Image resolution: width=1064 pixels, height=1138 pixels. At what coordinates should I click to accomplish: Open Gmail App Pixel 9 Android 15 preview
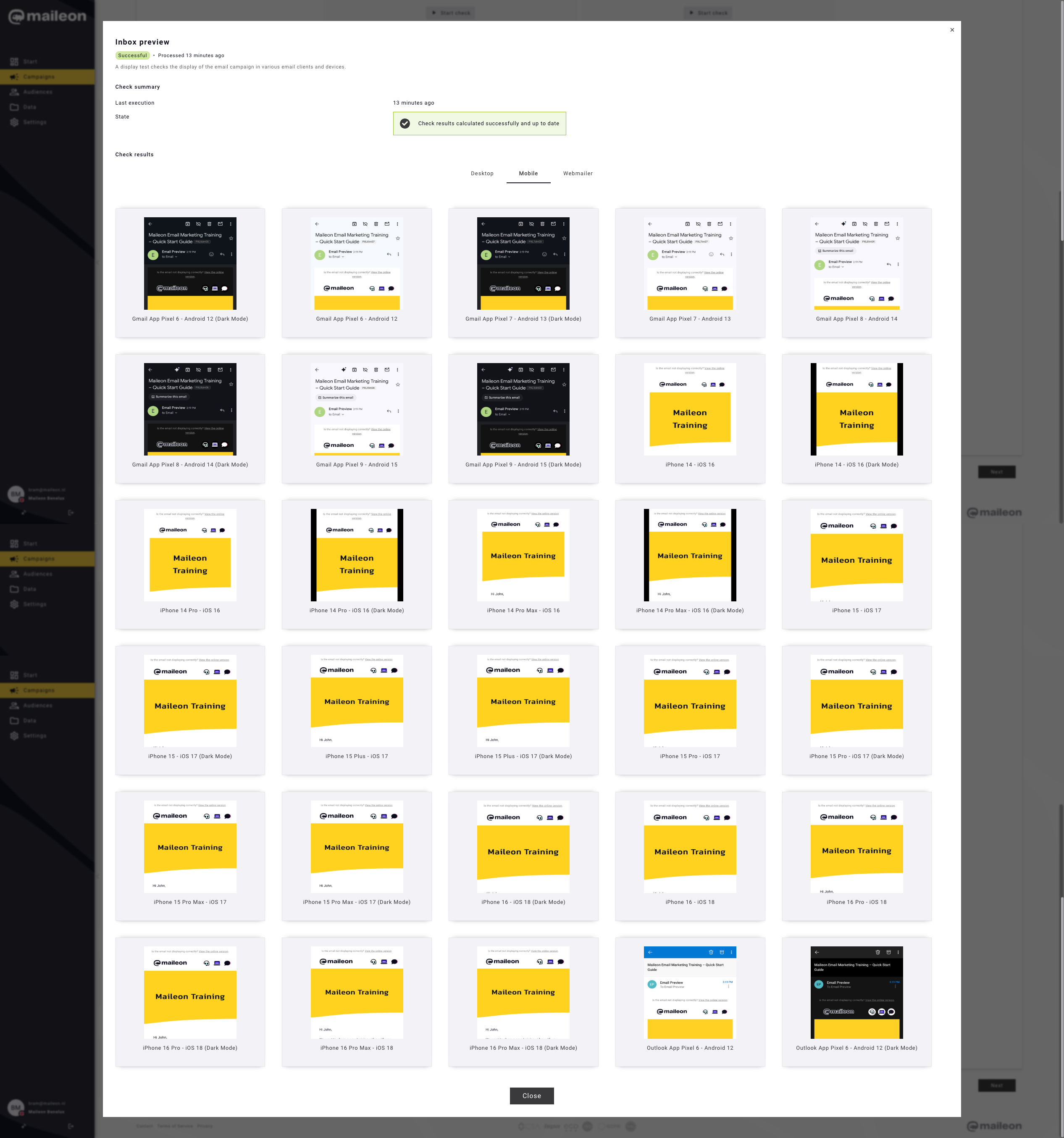point(356,409)
